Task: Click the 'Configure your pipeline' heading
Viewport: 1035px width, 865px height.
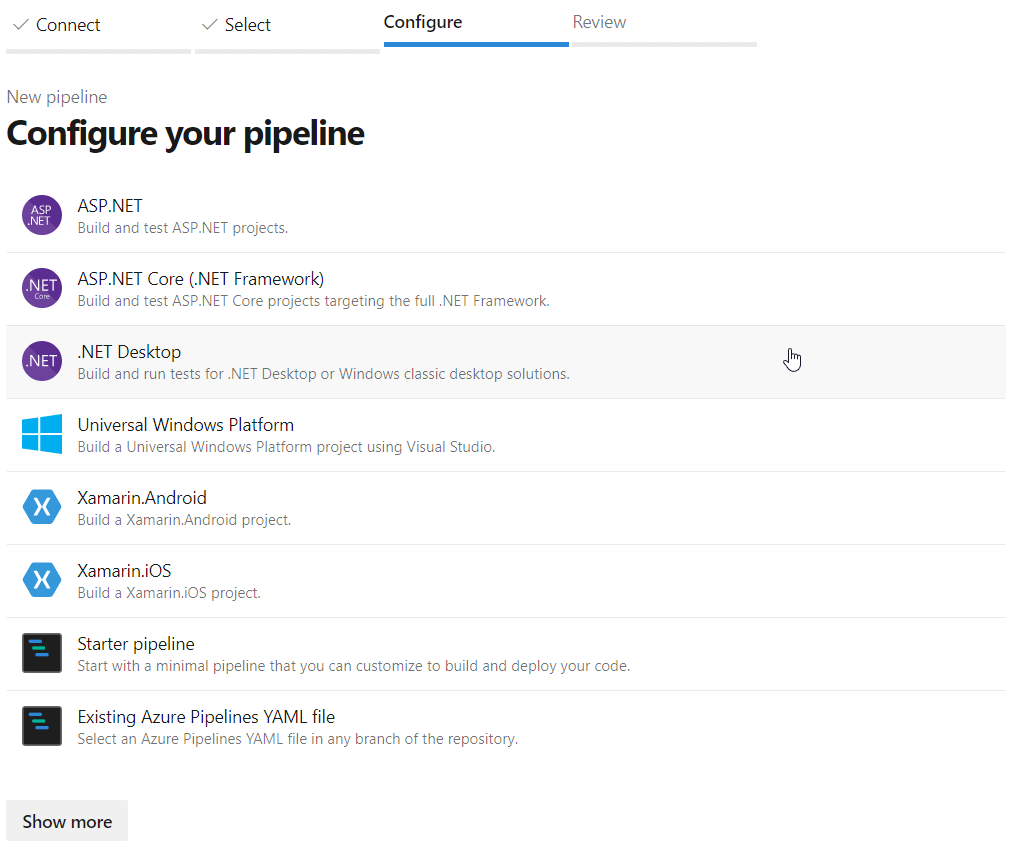Action: point(185,133)
